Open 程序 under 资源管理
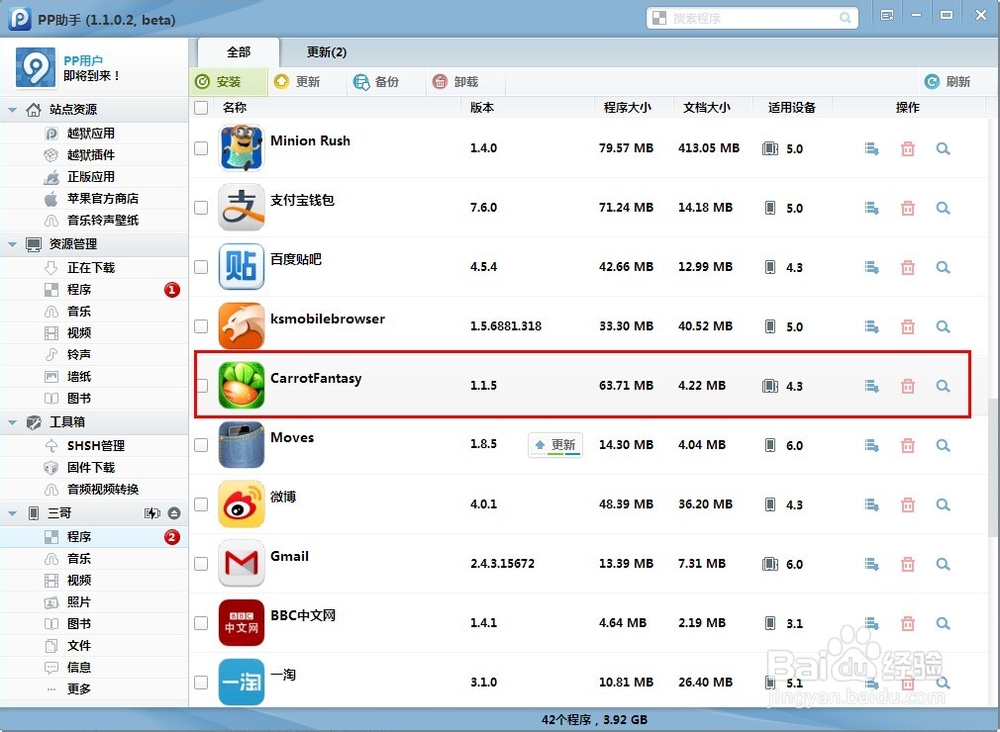 pos(79,289)
